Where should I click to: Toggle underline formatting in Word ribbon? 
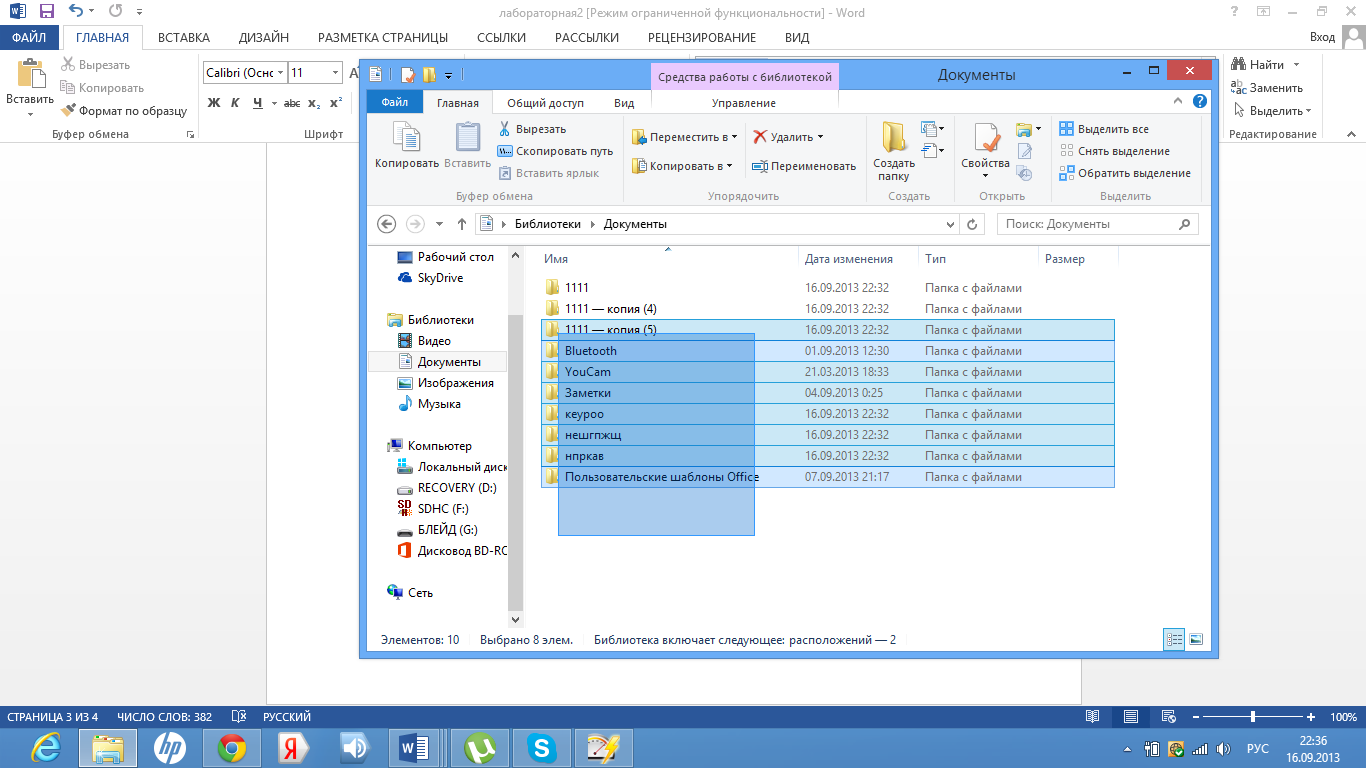(x=258, y=103)
